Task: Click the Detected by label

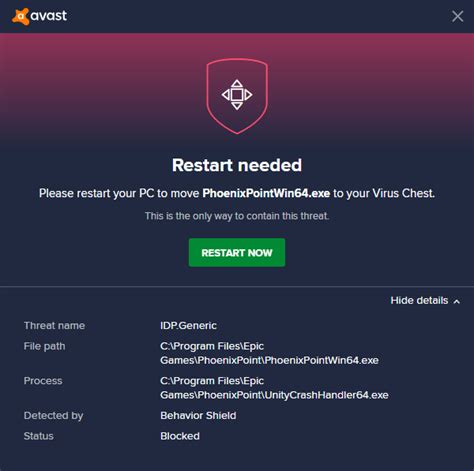Action: (x=53, y=416)
